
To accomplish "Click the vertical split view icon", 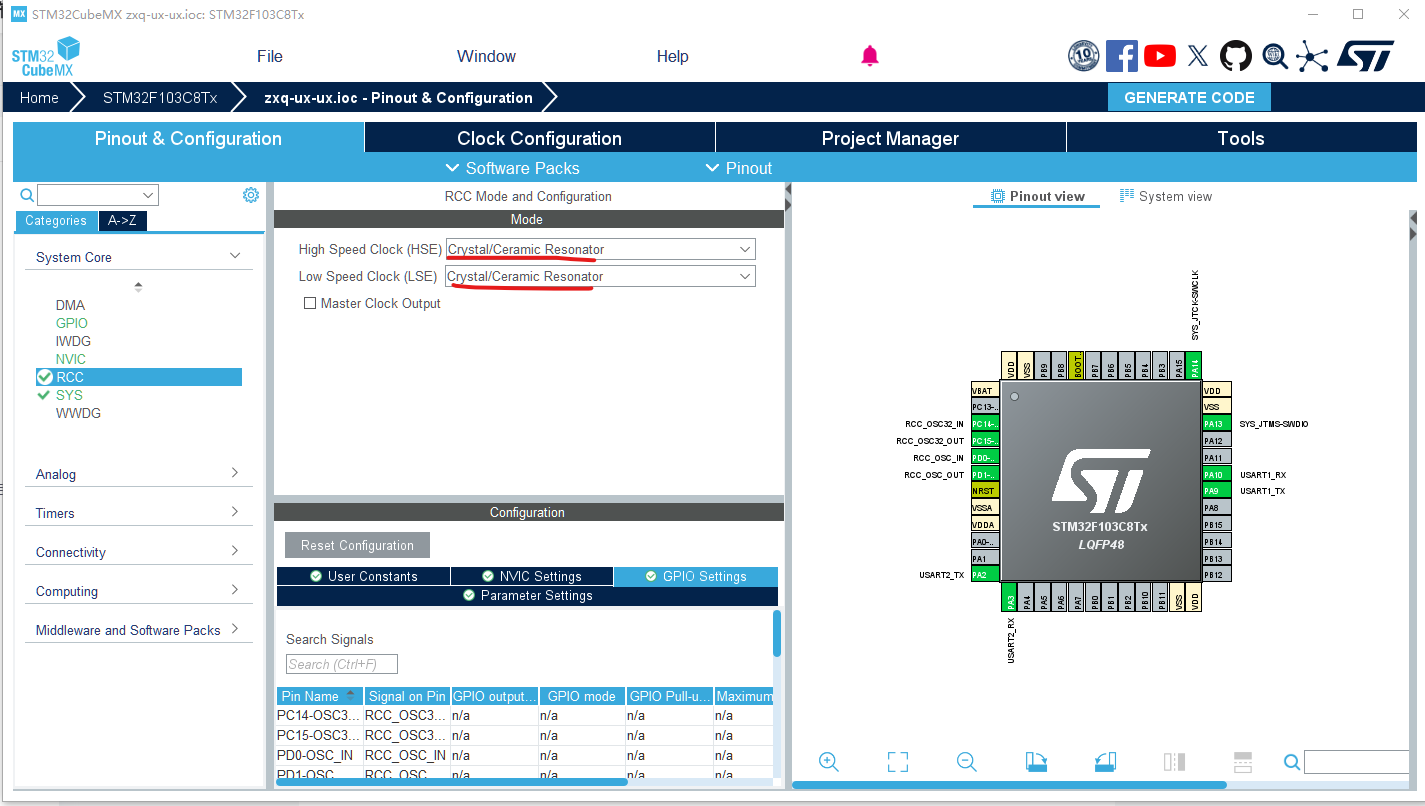I will point(1175,762).
